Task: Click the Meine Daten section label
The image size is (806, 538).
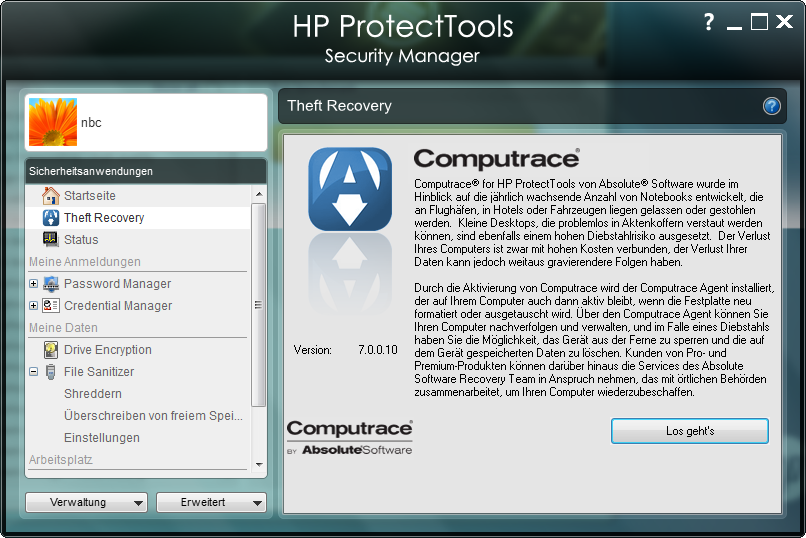Action: (x=63, y=328)
